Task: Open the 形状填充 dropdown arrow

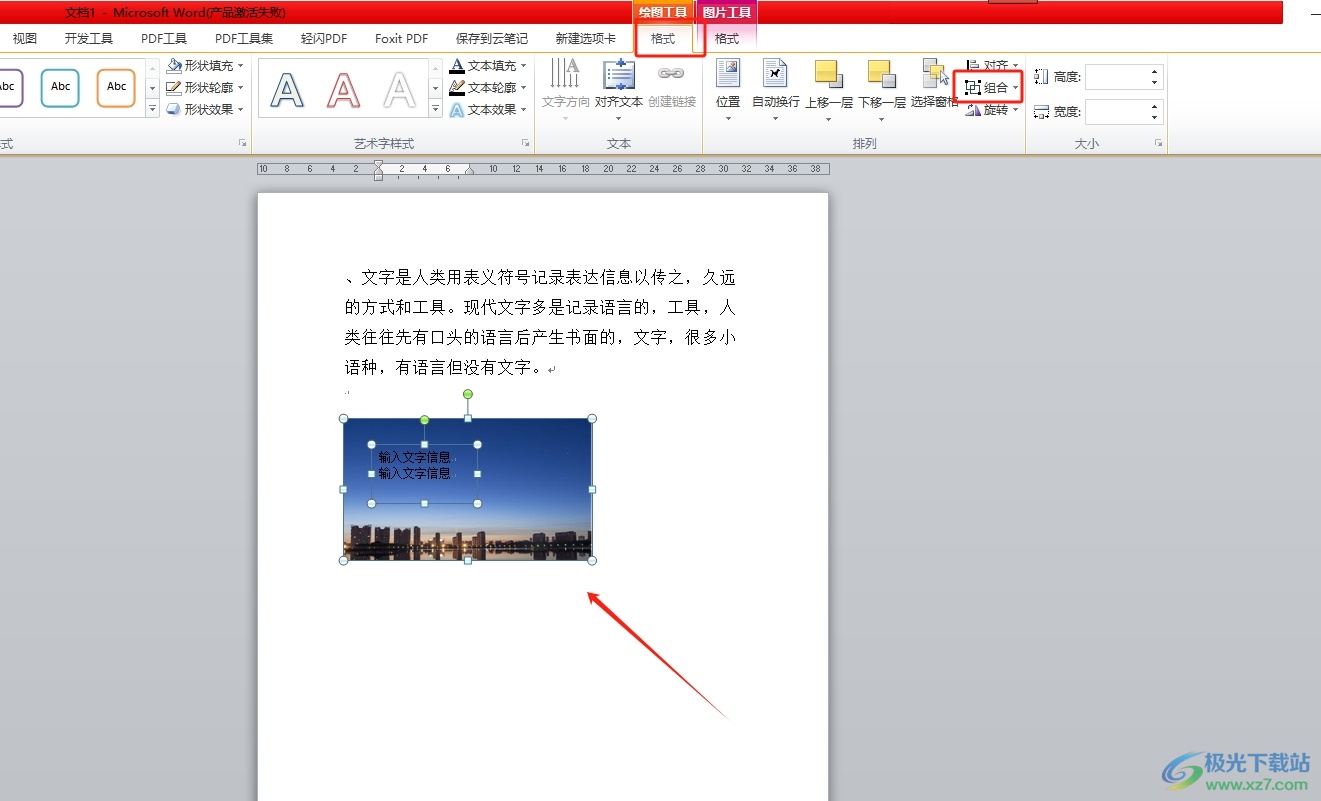Action: coord(241,66)
